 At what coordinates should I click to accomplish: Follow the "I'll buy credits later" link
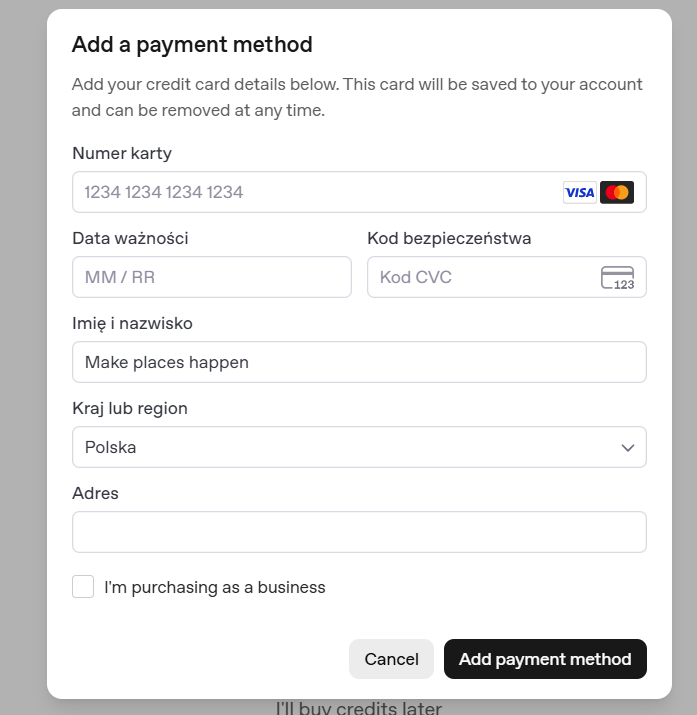358,708
